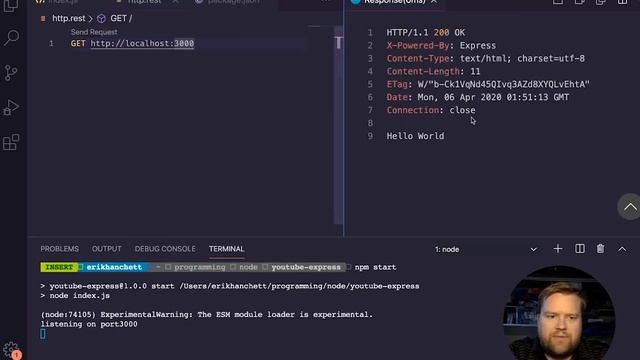Click the editor minimap scrollbar
The image size is (640, 360).
click(338, 125)
